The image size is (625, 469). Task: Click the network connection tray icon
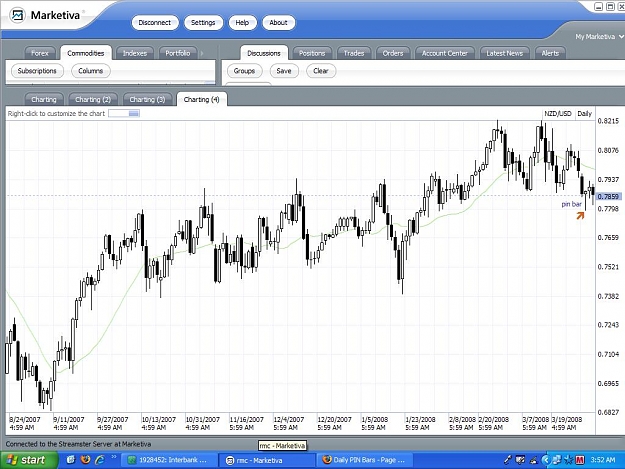[557, 460]
